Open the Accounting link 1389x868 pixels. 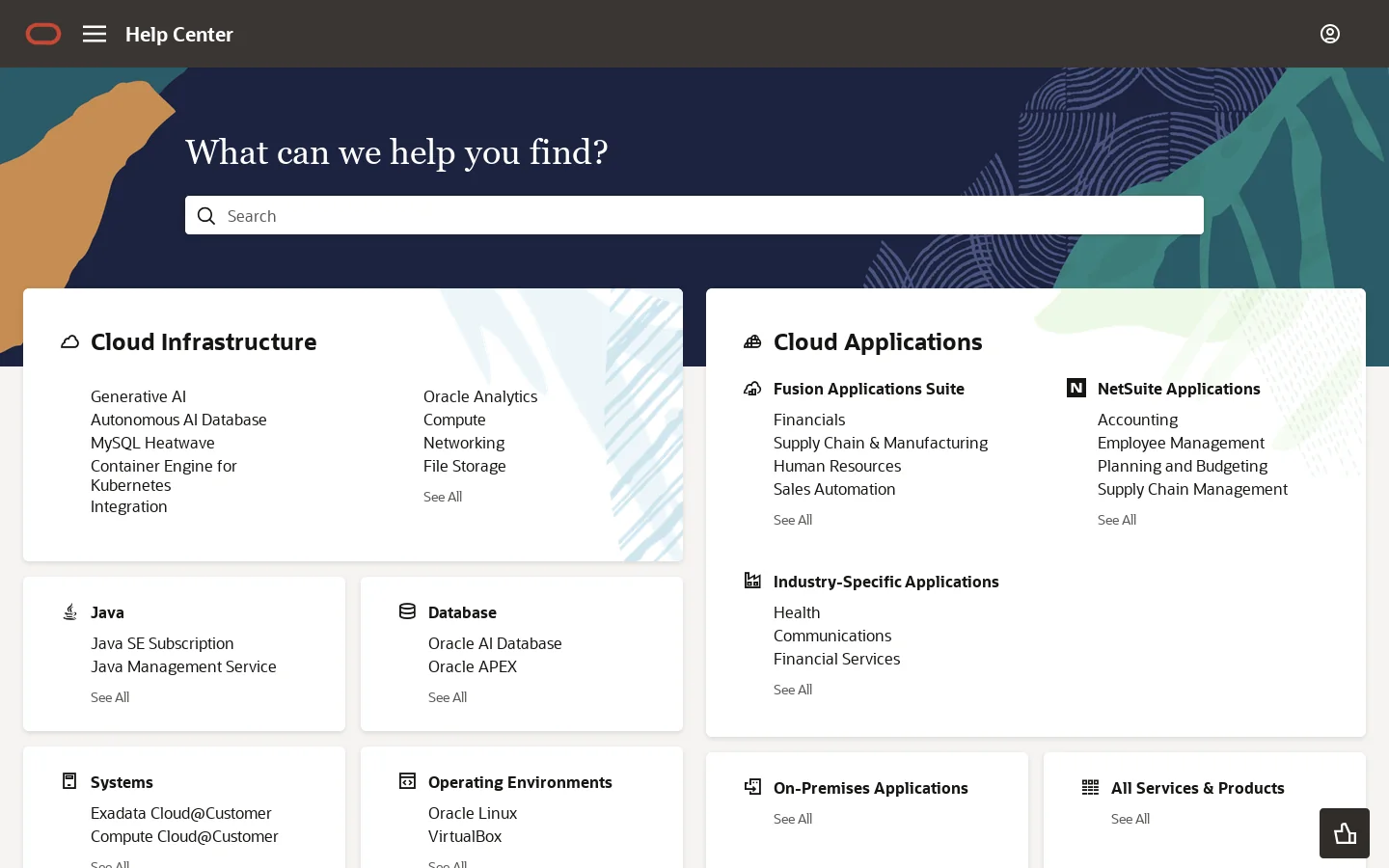1137,420
